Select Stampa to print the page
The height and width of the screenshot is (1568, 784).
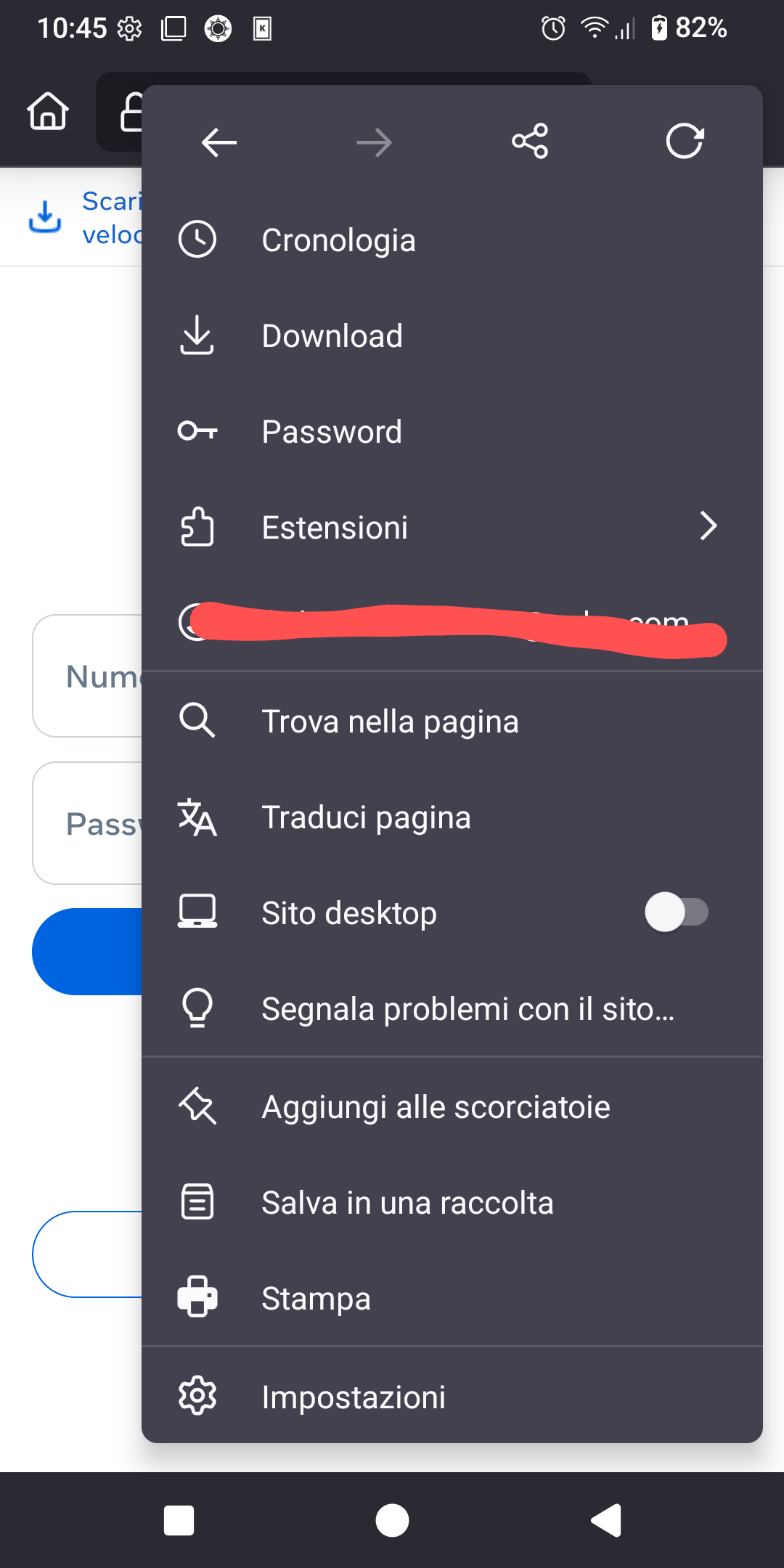(316, 1299)
